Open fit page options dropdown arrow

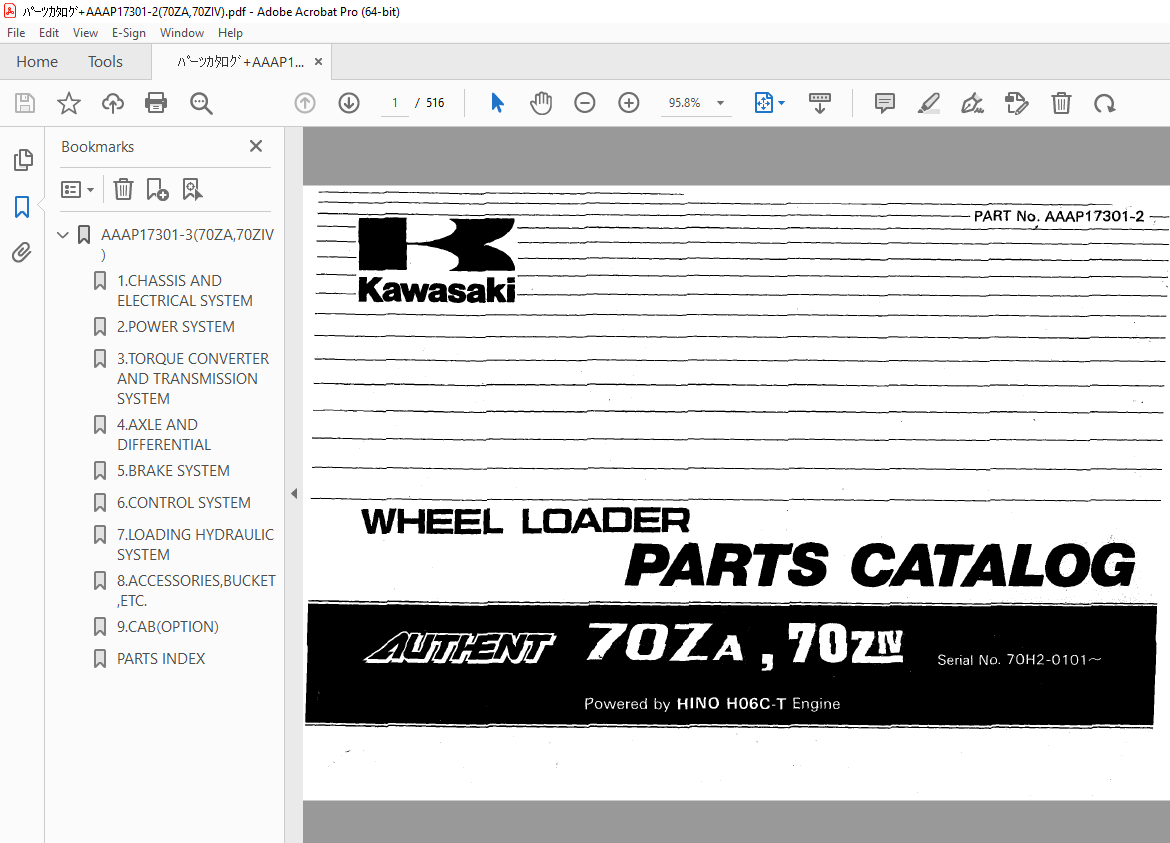[781, 103]
